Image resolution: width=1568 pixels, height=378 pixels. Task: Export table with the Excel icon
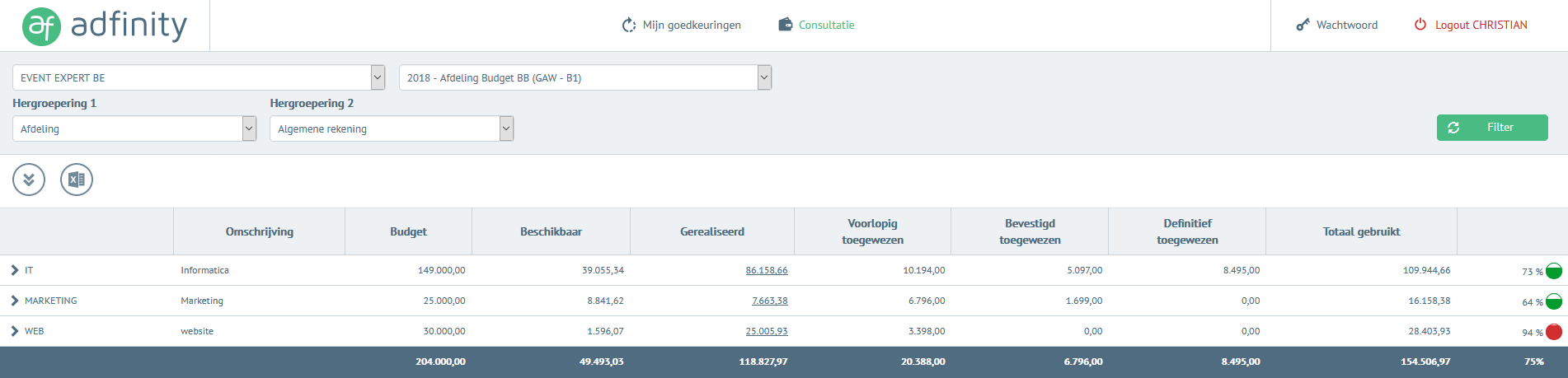77,180
